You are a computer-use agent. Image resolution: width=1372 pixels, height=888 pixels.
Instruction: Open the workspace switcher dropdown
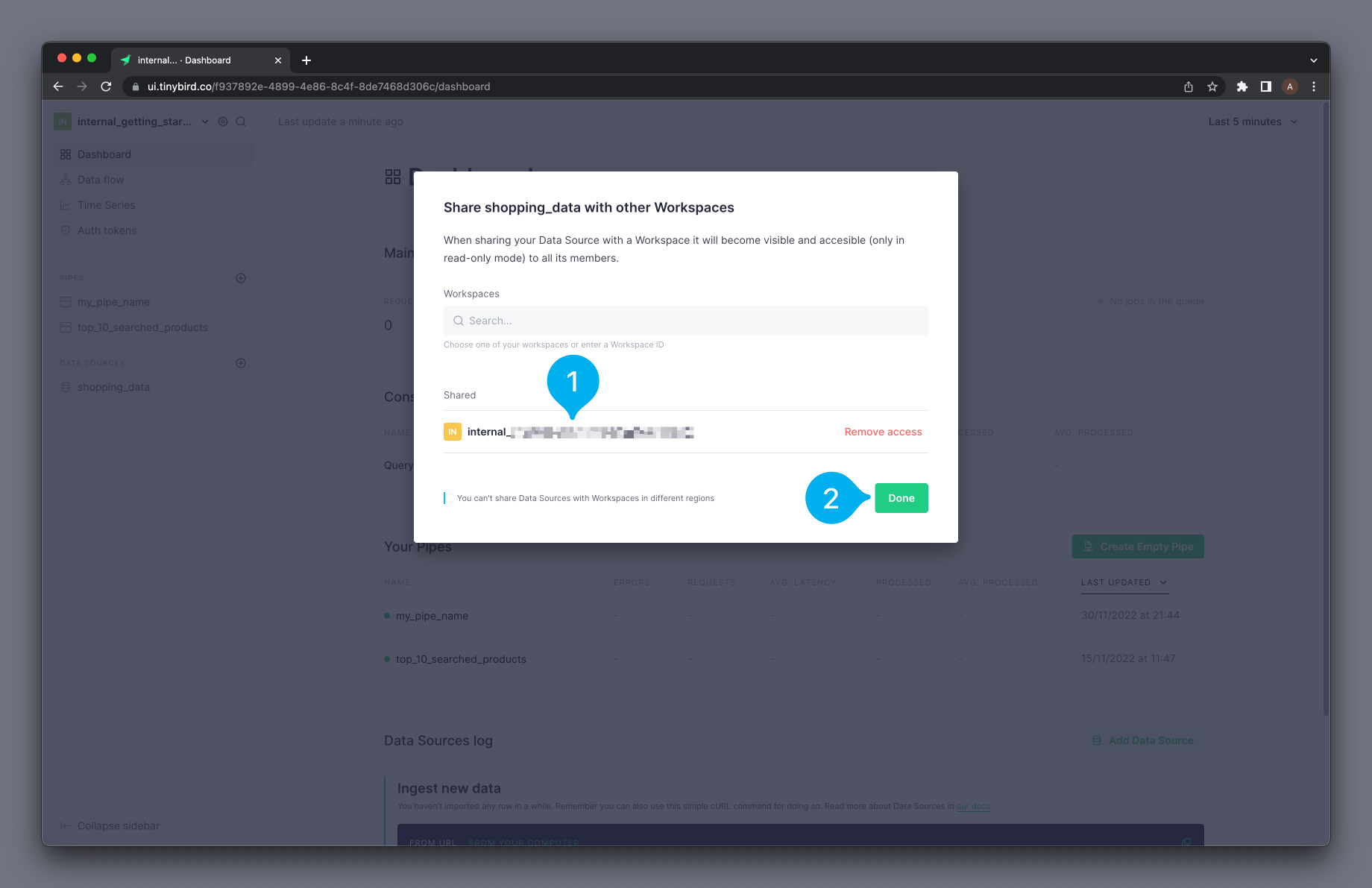[205, 122]
